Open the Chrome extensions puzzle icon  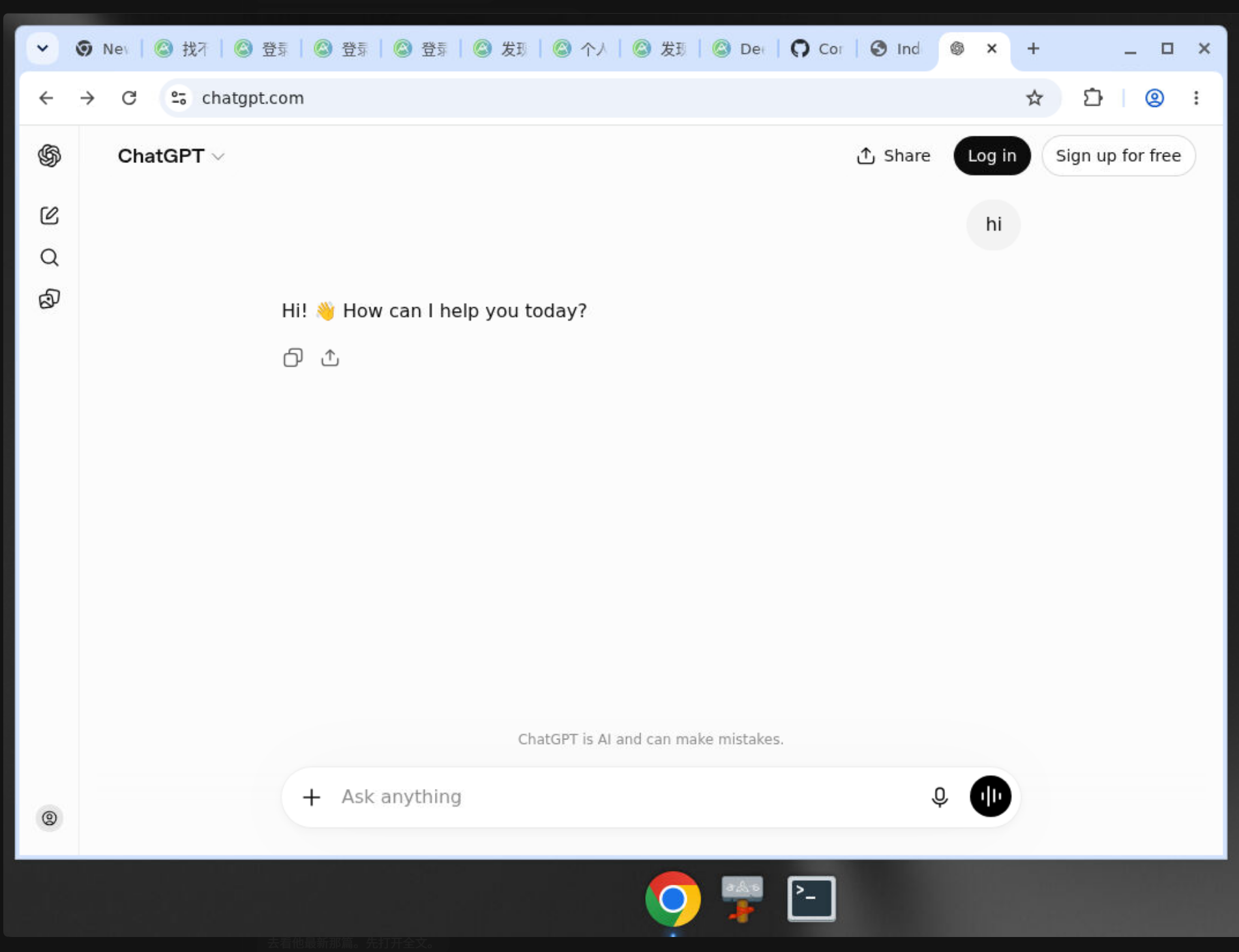[x=1093, y=98]
